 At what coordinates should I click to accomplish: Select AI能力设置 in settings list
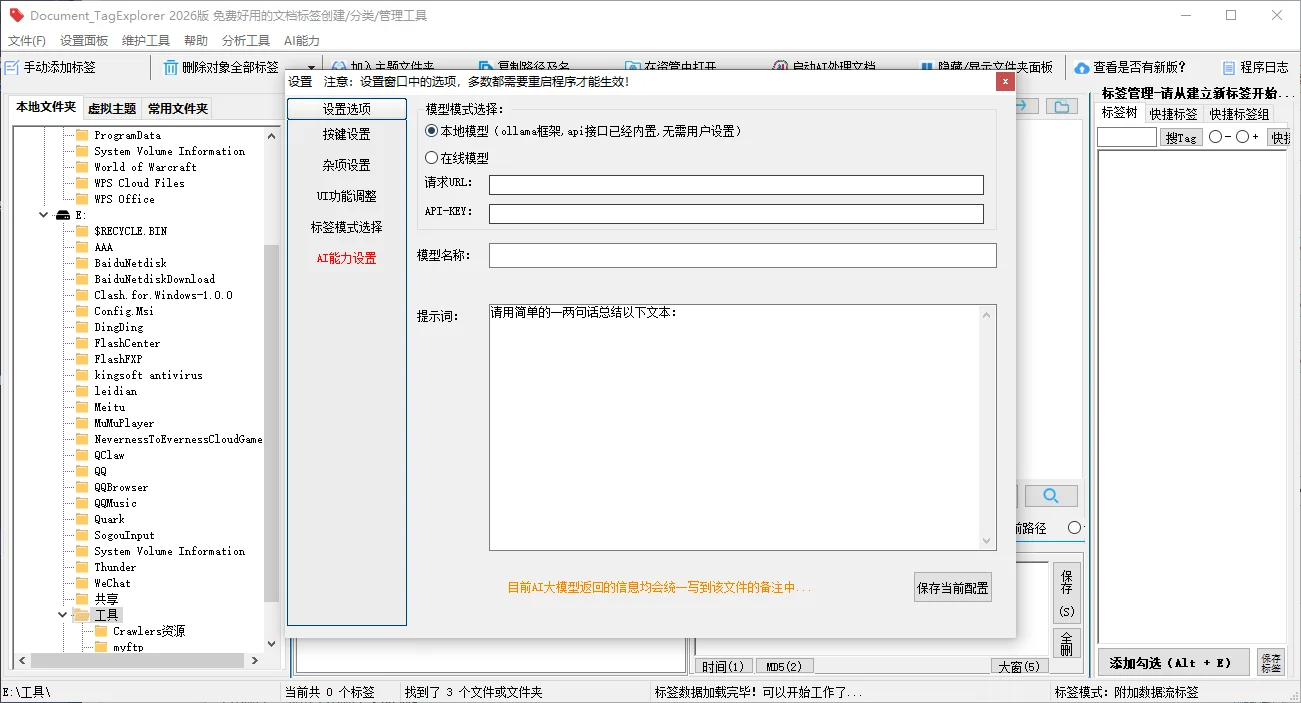tap(346, 258)
